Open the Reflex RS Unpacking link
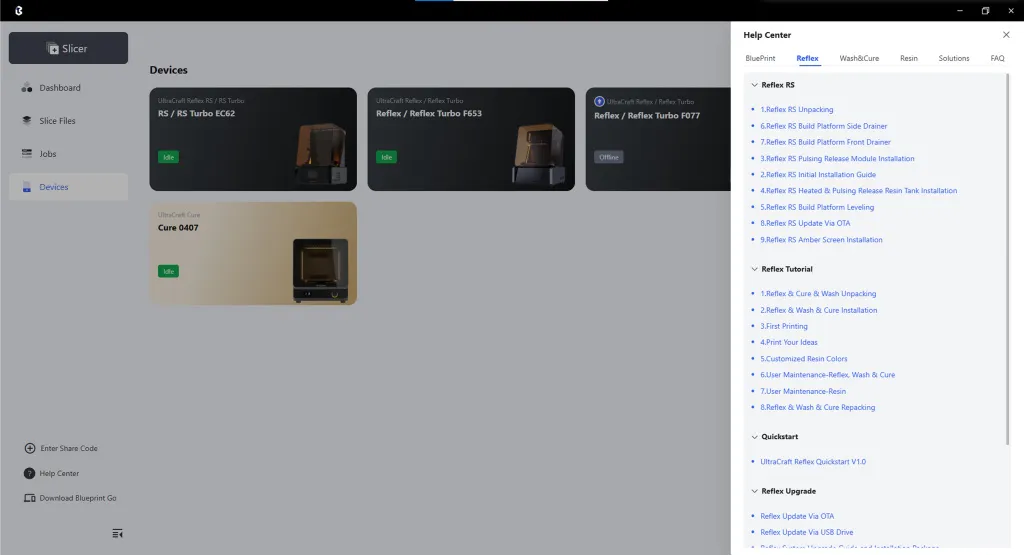The image size is (1024, 555). tap(797, 110)
